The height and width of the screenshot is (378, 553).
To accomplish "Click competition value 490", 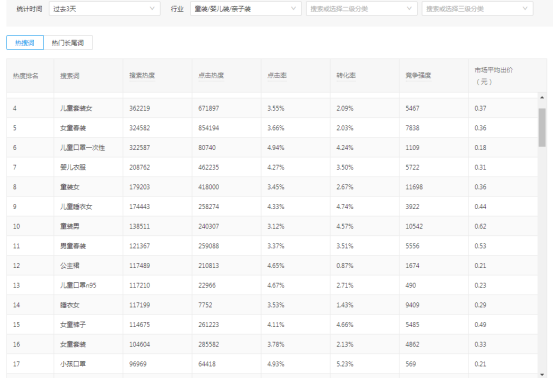I will click(x=411, y=285).
